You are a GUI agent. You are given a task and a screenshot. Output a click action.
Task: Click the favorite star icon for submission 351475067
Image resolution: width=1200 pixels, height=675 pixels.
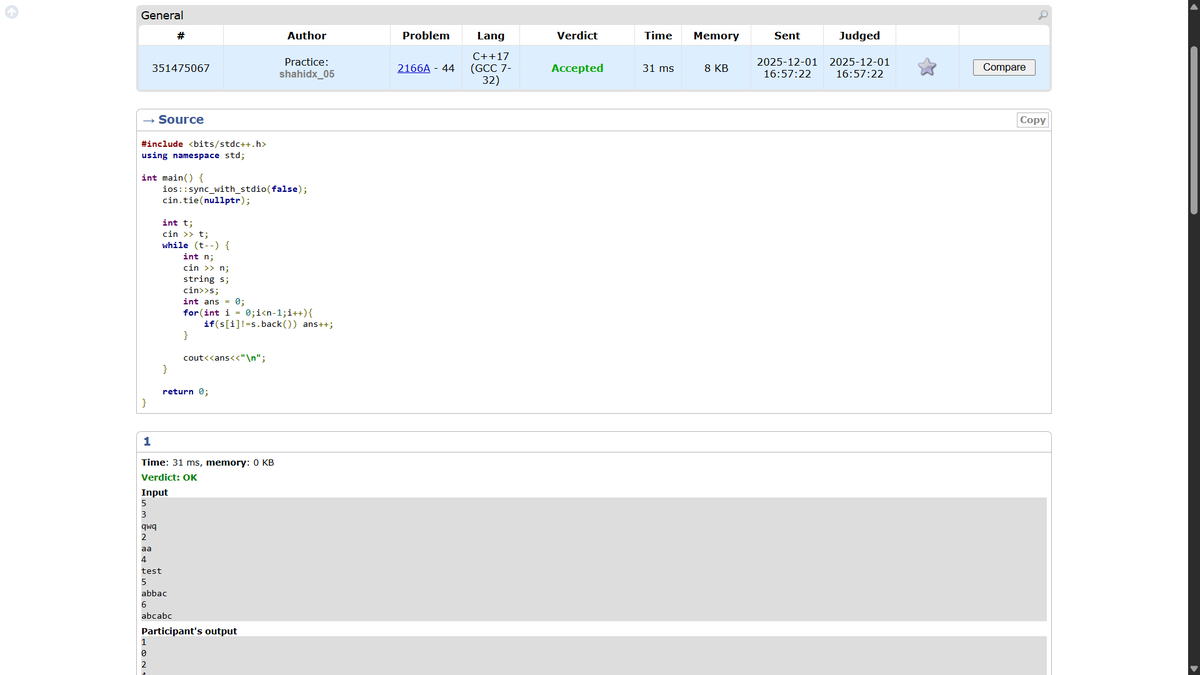coord(927,67)
